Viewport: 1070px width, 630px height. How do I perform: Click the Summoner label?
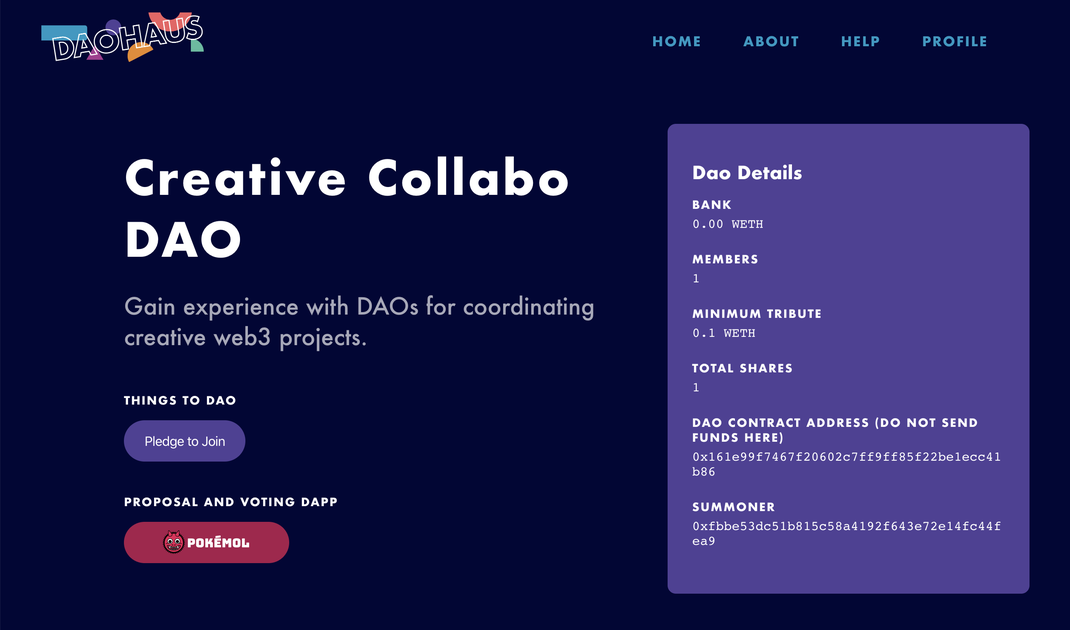click(x=733, y=507)
